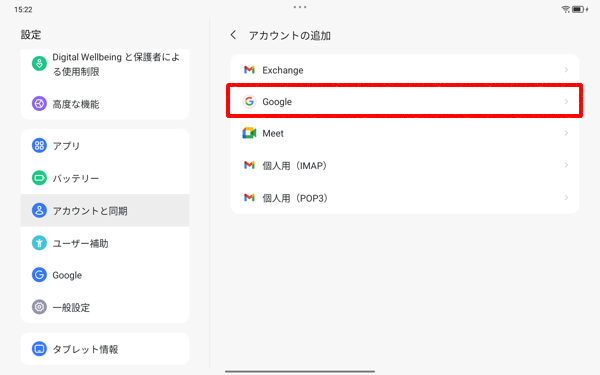Tap the bottom navigation gesture bar
The height and width of the screenshot is (375, 600).
coord(300,371)
